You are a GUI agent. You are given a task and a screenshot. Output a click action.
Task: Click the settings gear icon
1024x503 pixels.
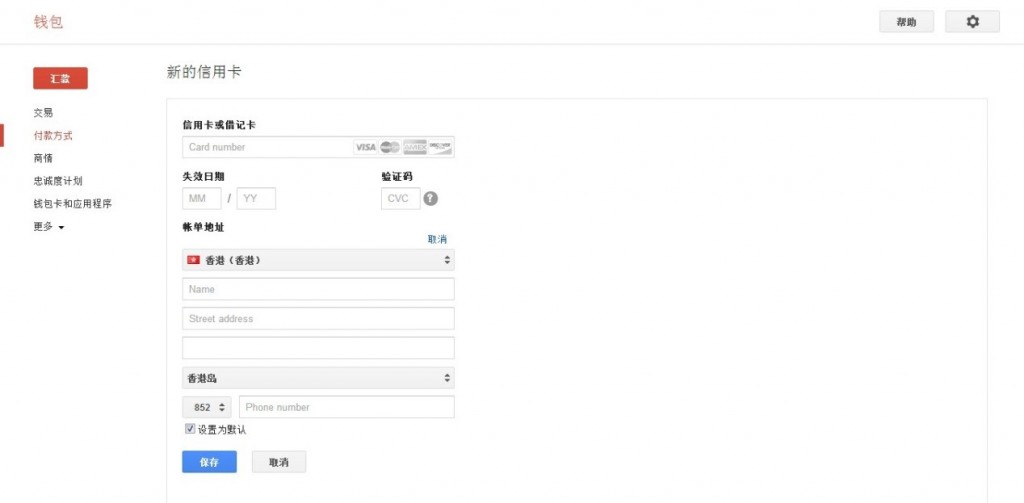(x=972, y=22)
